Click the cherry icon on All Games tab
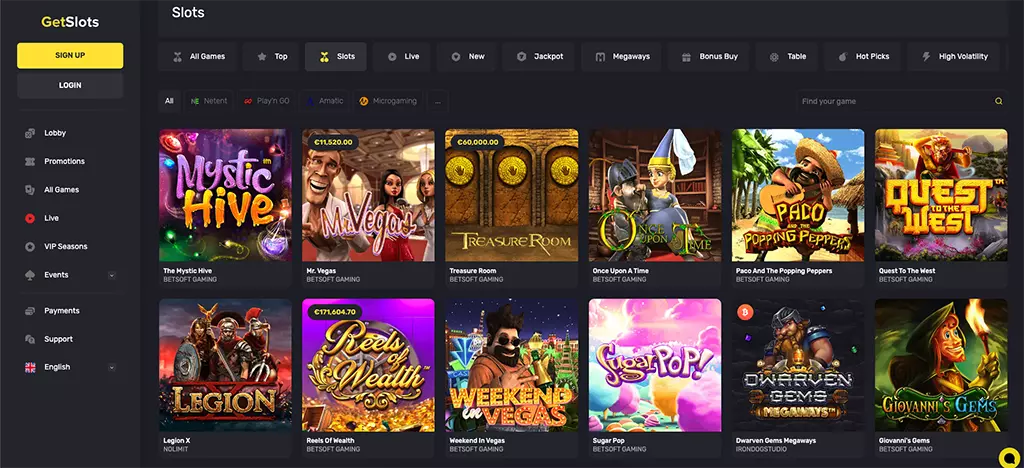This screenshot has width=1024, height=468. point(178,57)
